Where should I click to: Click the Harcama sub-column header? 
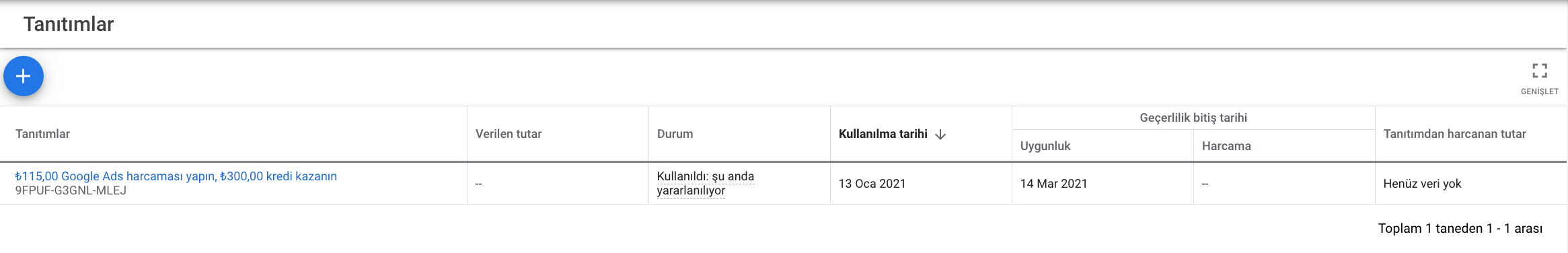[1226, 146]
